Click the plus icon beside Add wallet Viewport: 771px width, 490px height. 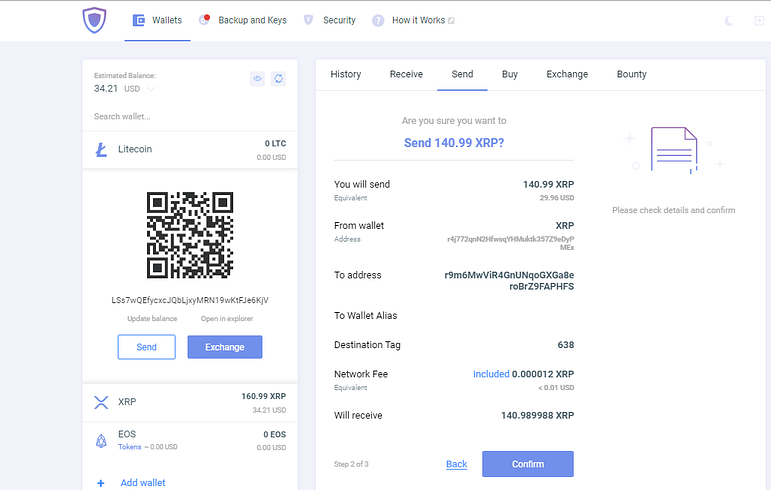[x=101, y=483]
